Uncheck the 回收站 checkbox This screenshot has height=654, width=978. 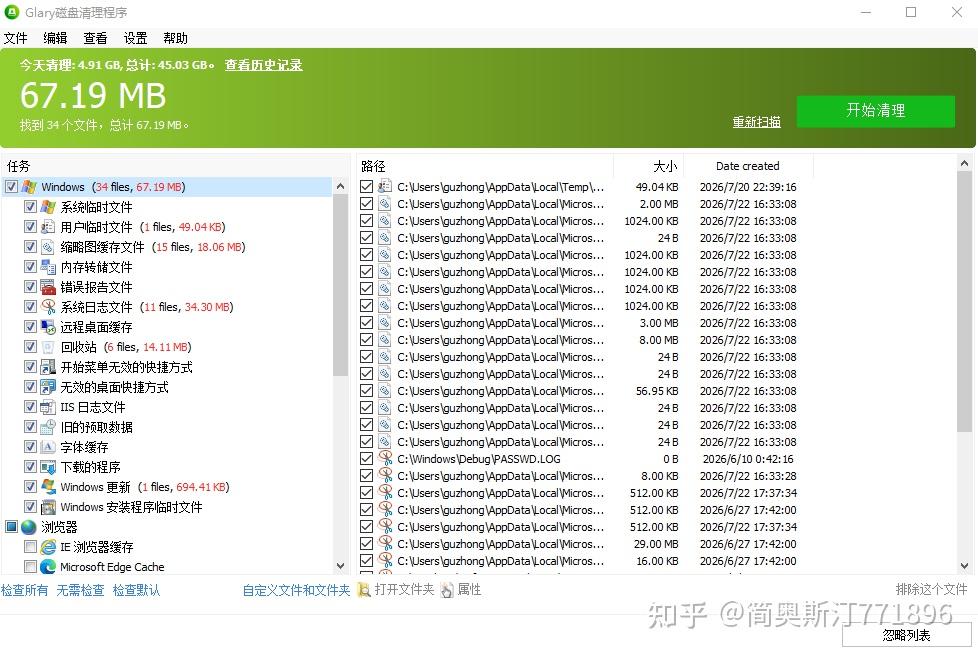(30, 346)
